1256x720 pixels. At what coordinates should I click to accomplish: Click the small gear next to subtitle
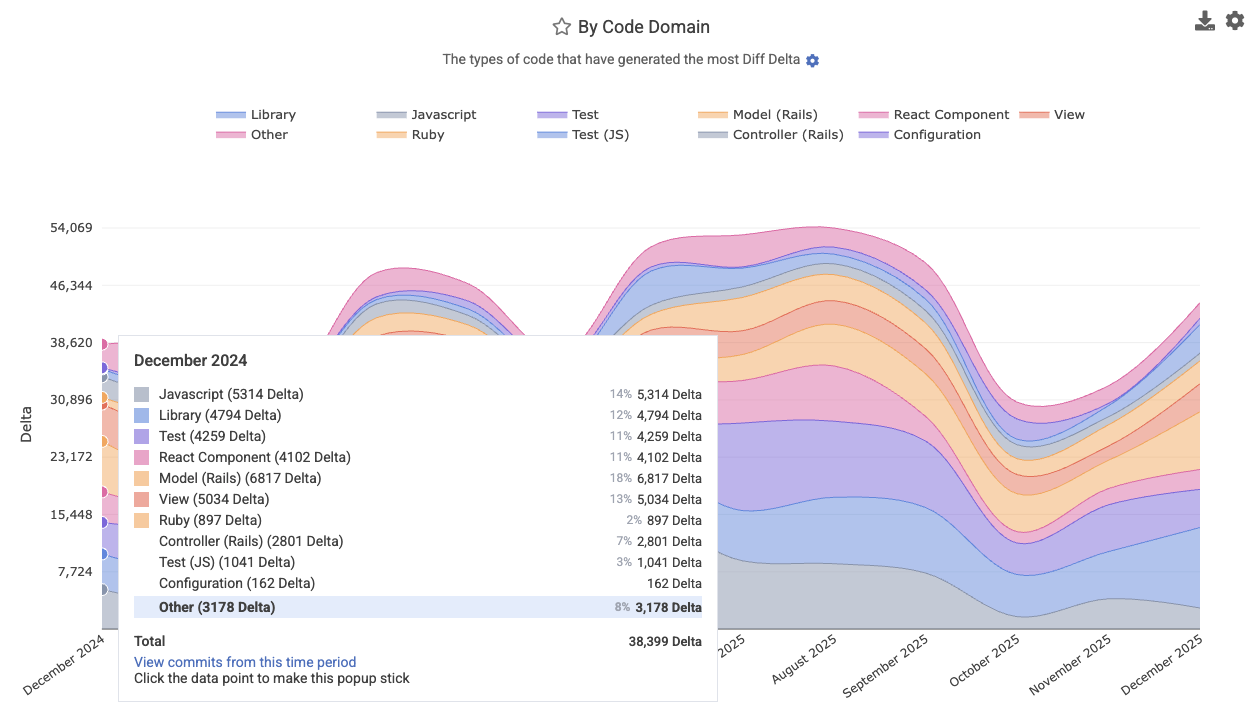tap(812, 61)
